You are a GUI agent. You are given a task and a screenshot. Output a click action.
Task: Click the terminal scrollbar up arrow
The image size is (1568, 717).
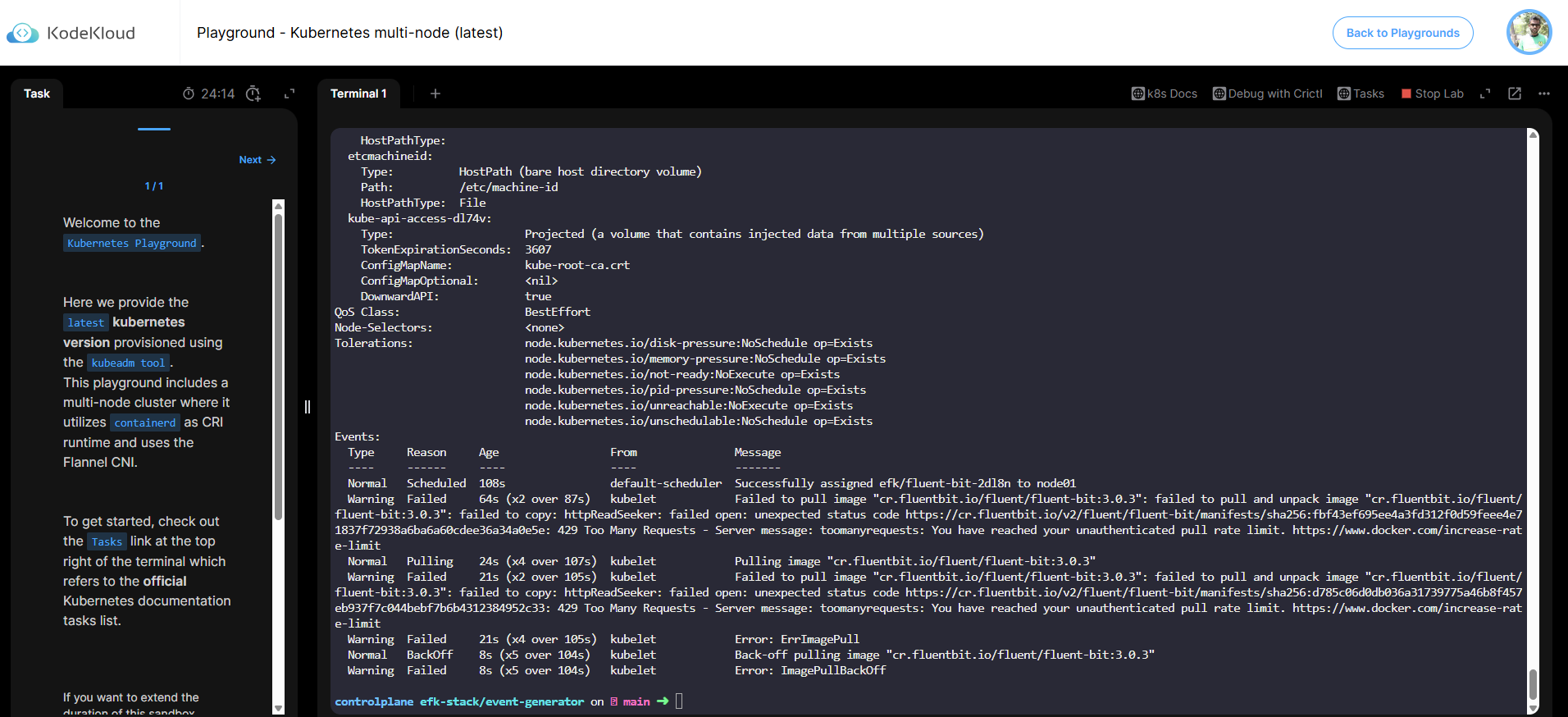(x=1533, y=135)
